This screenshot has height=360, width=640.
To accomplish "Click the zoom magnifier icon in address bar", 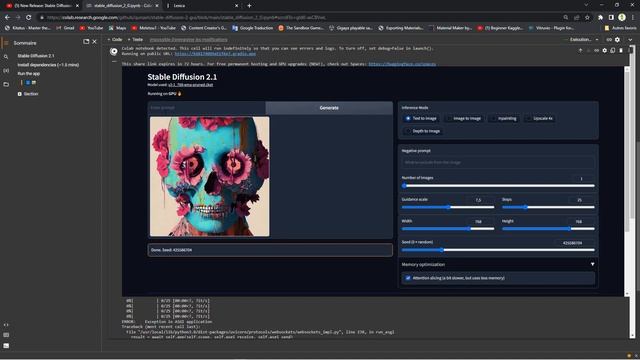I will pyautogui.click(x=566, y=18).
